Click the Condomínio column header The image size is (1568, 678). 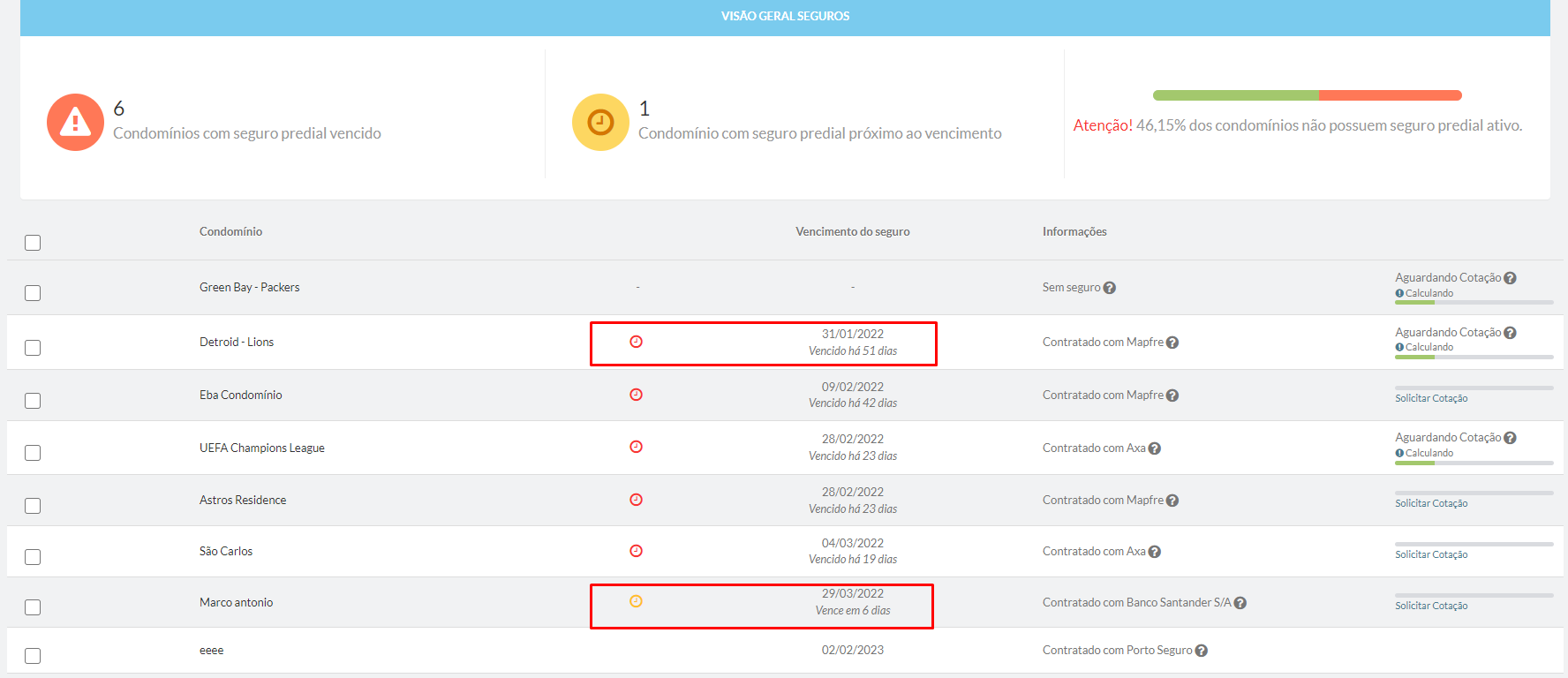pyautogui.click(x=230, y=231)
